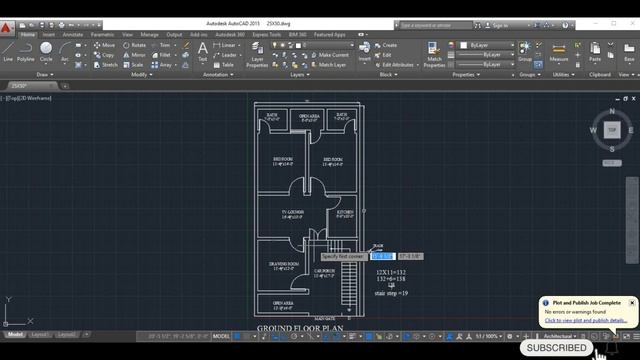Select the Polyline tool
This screenshot has width=640, height=360.
click(x=26, y=52)
